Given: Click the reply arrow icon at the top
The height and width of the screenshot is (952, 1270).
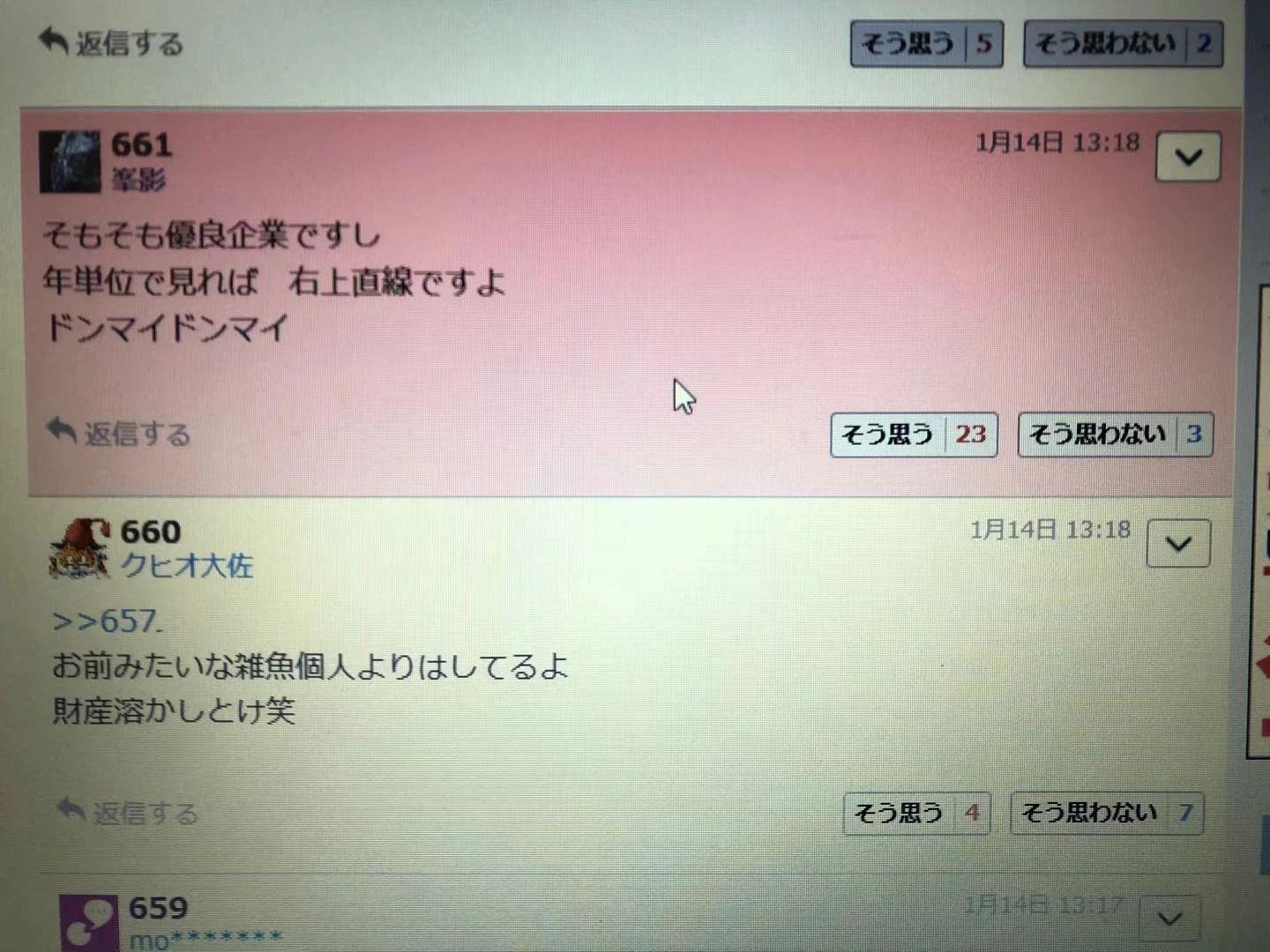Looking at the screenshot, I should pyautogui.click(x=53, y=40).
